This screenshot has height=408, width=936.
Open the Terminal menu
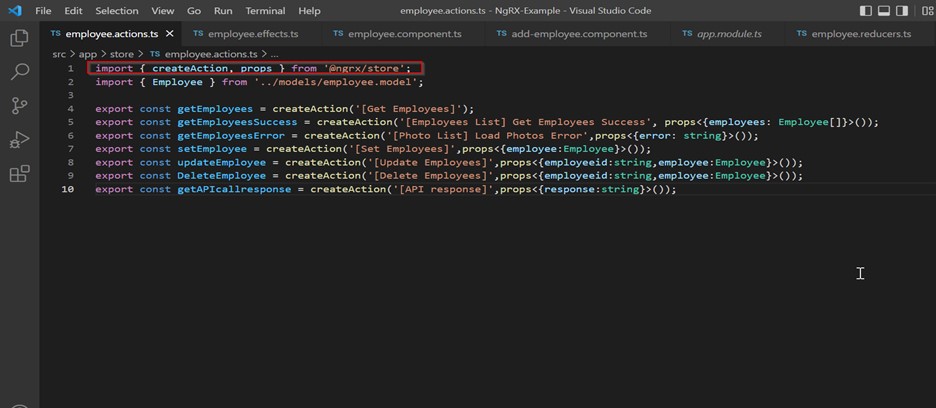coord(265,11)
